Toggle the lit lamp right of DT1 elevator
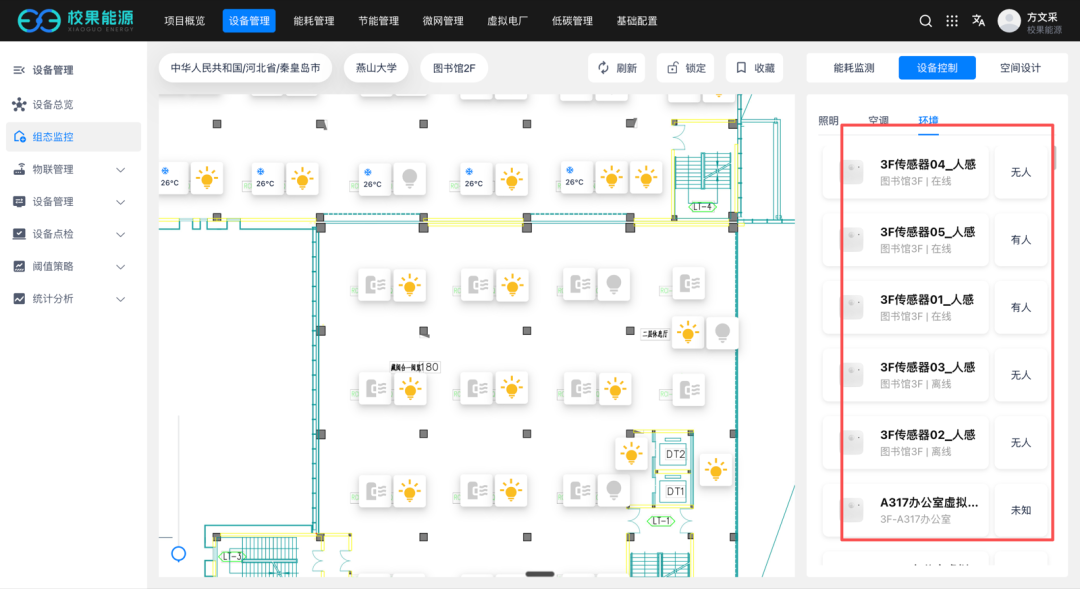This screenshot has height=589, width=1080. coord(716,471)
